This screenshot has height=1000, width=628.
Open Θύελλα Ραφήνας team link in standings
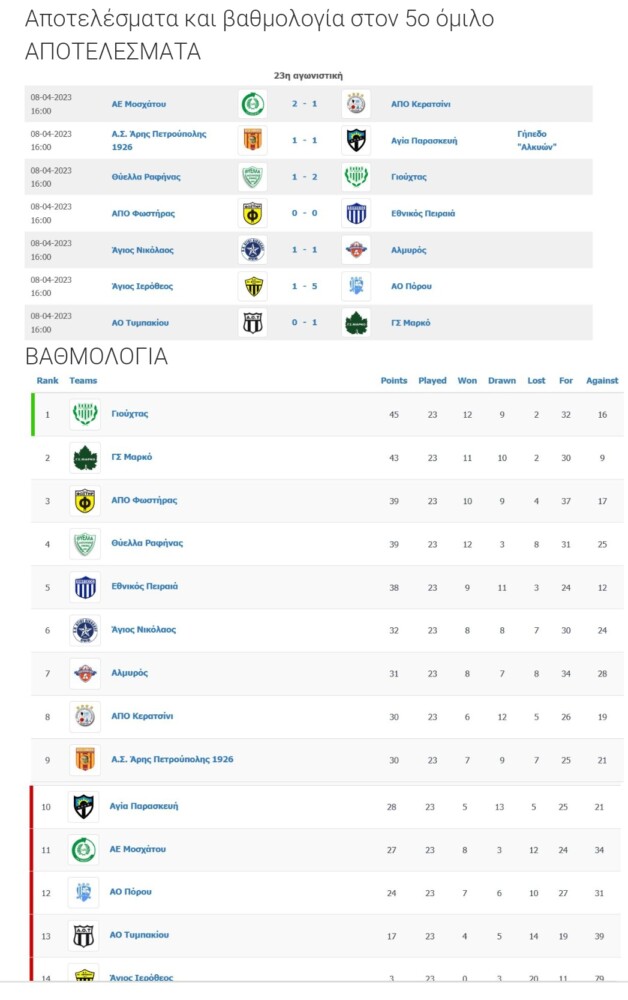[x=147, y=543]
